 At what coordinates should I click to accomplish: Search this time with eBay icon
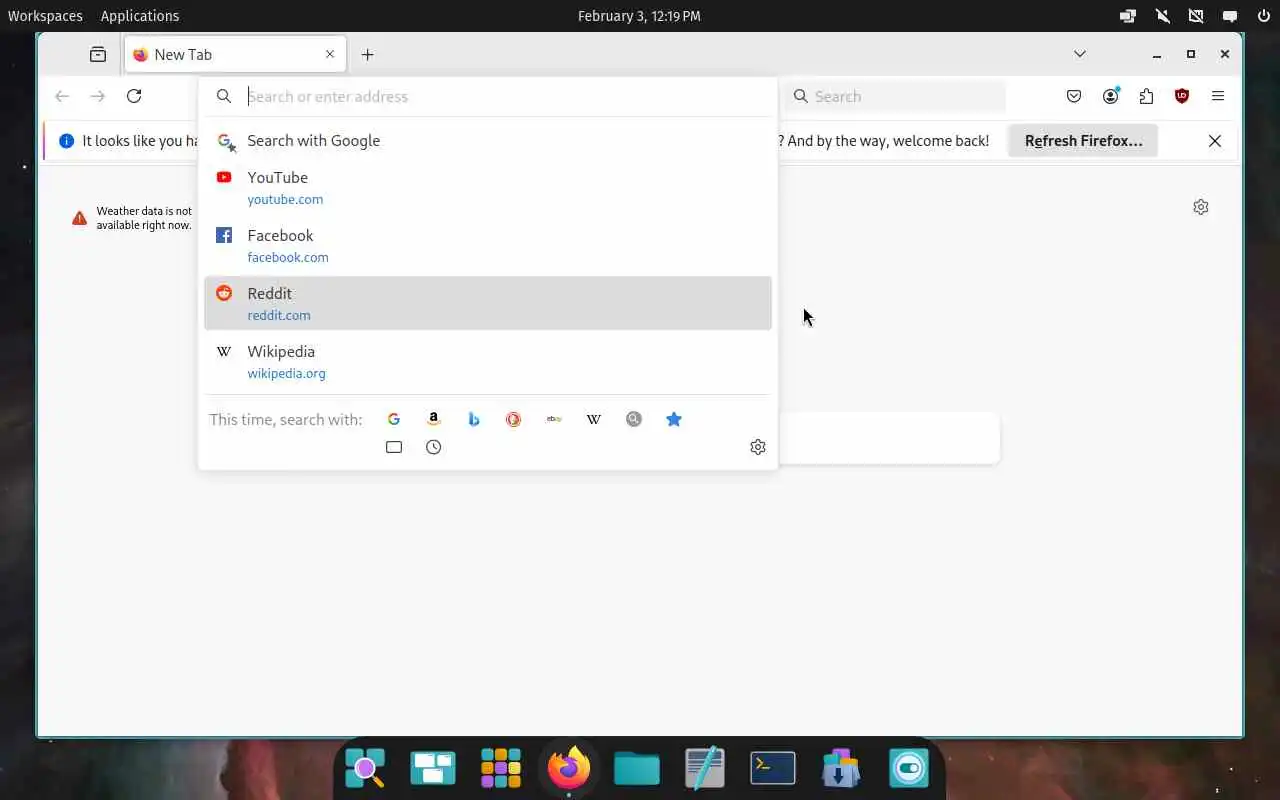(554, 419)
